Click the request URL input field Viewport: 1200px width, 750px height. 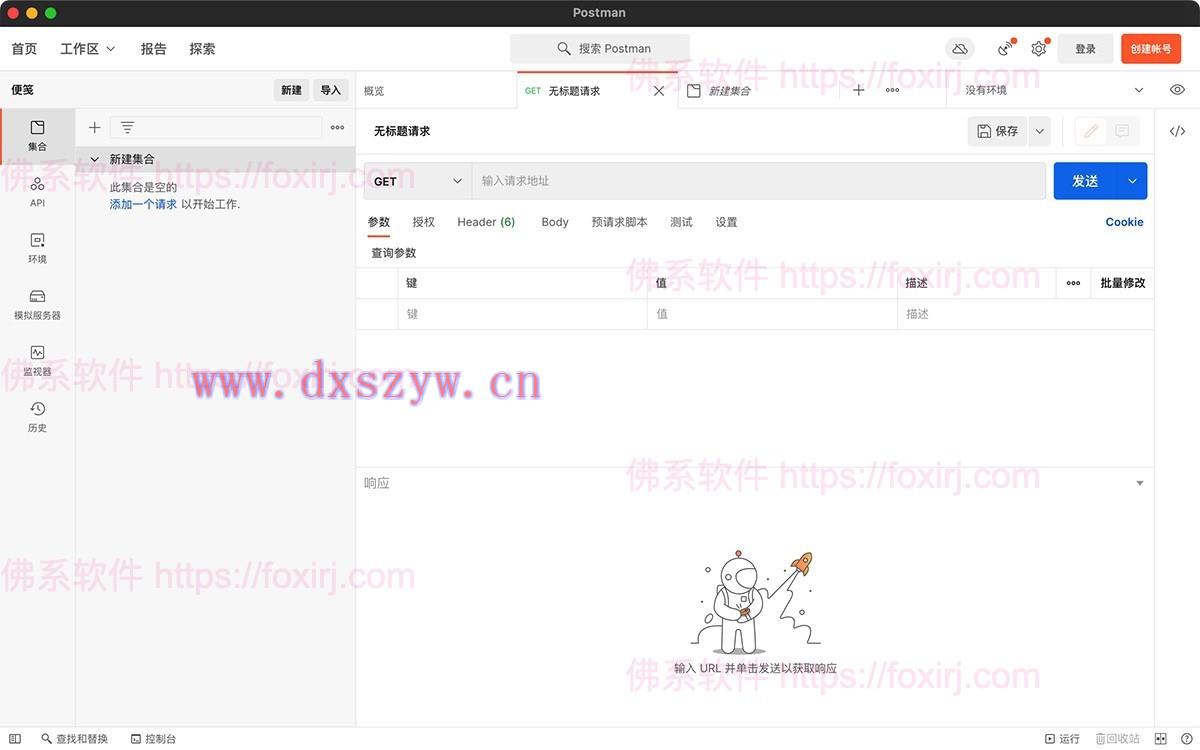(x=759, y=181)
